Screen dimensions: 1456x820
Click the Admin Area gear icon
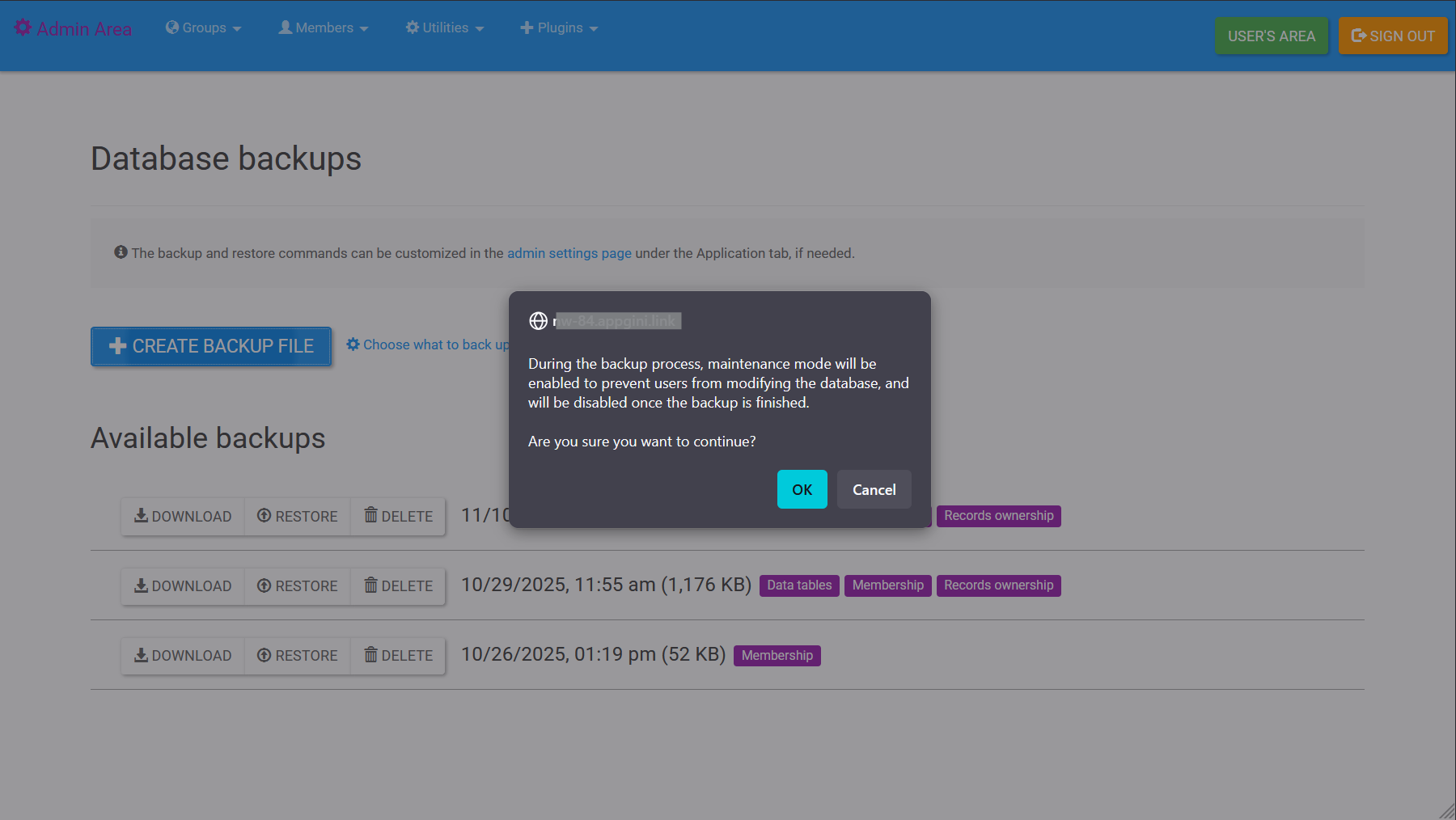click(x=23, y=27)
